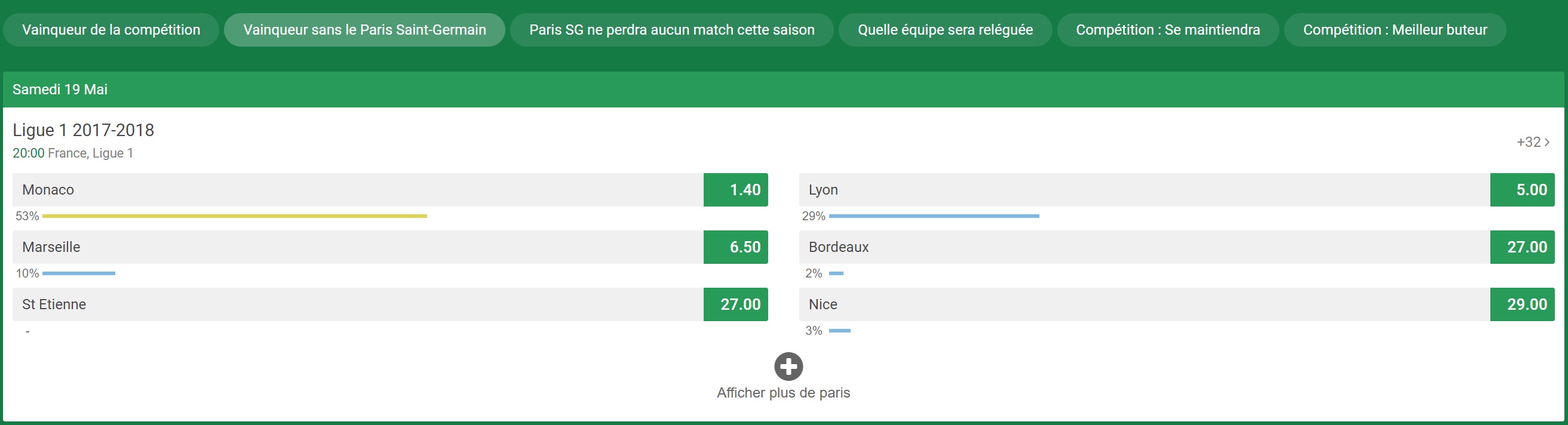This screenshot has height=425, width=1568.
Task: Click Monaco's yellow 53% progress bar
Action: (234, 216)
